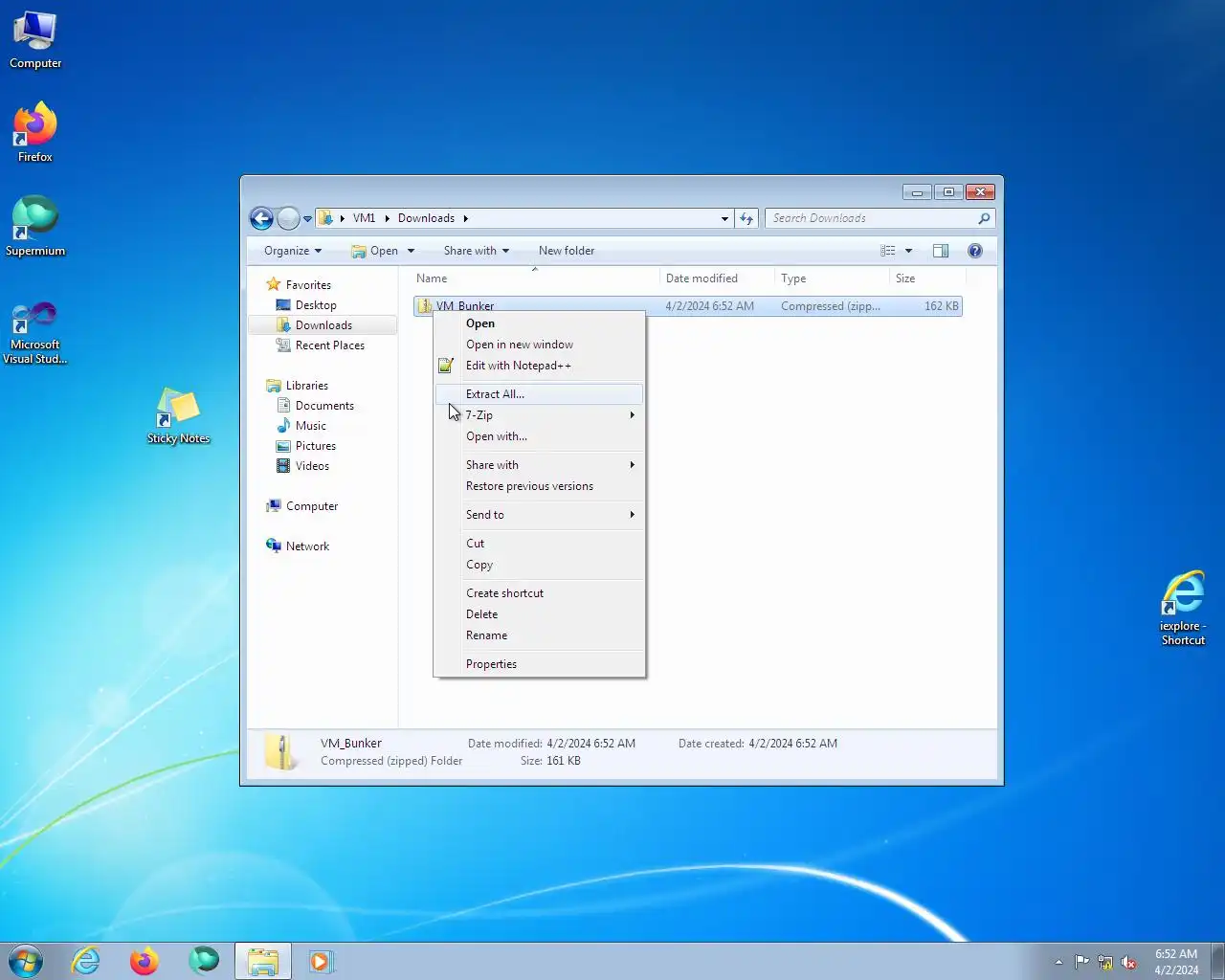Choose Cut from the context menu

pyautogui.click(x=539, y=544)
